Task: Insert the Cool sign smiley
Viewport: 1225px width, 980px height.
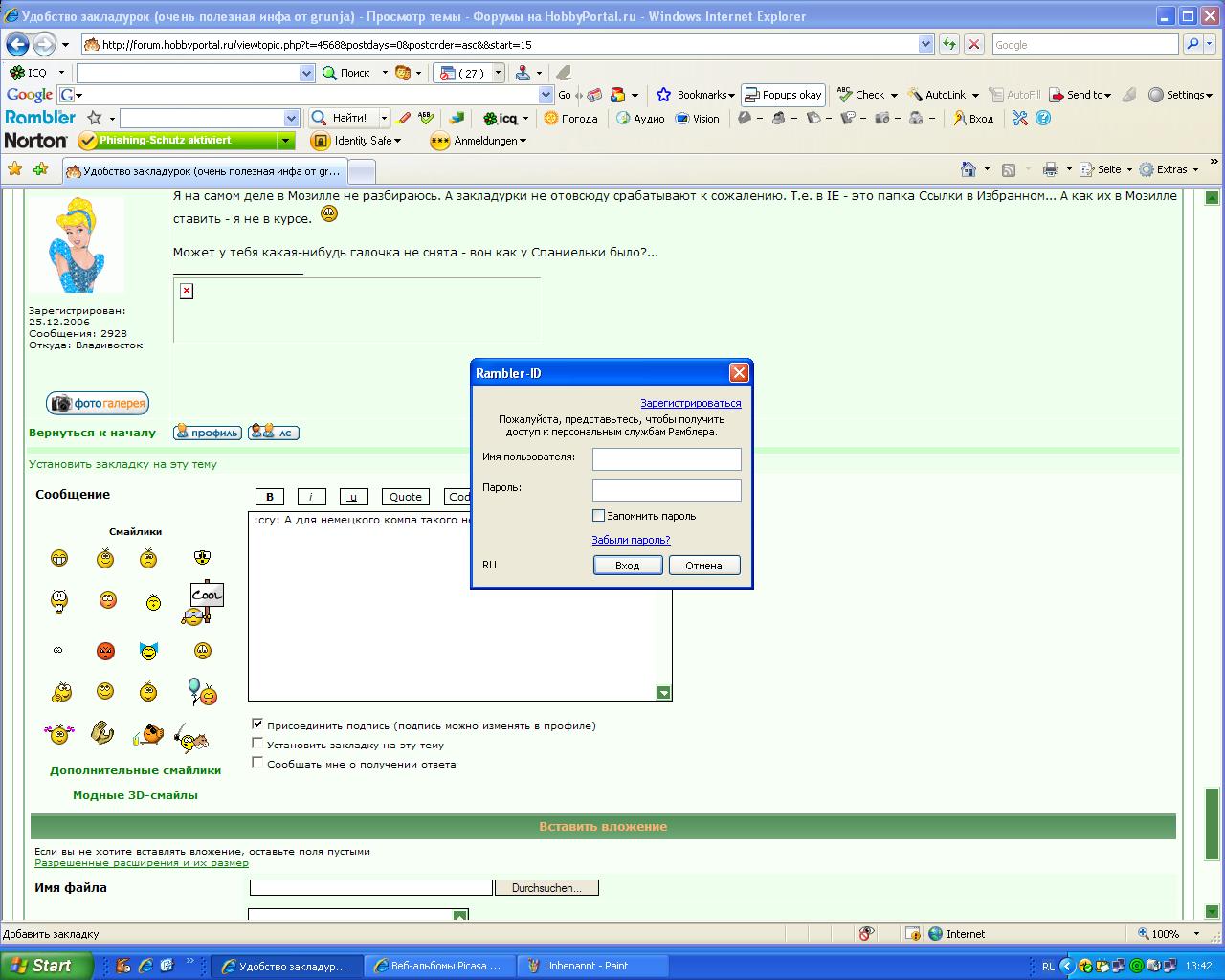Action: pos(203,603)
